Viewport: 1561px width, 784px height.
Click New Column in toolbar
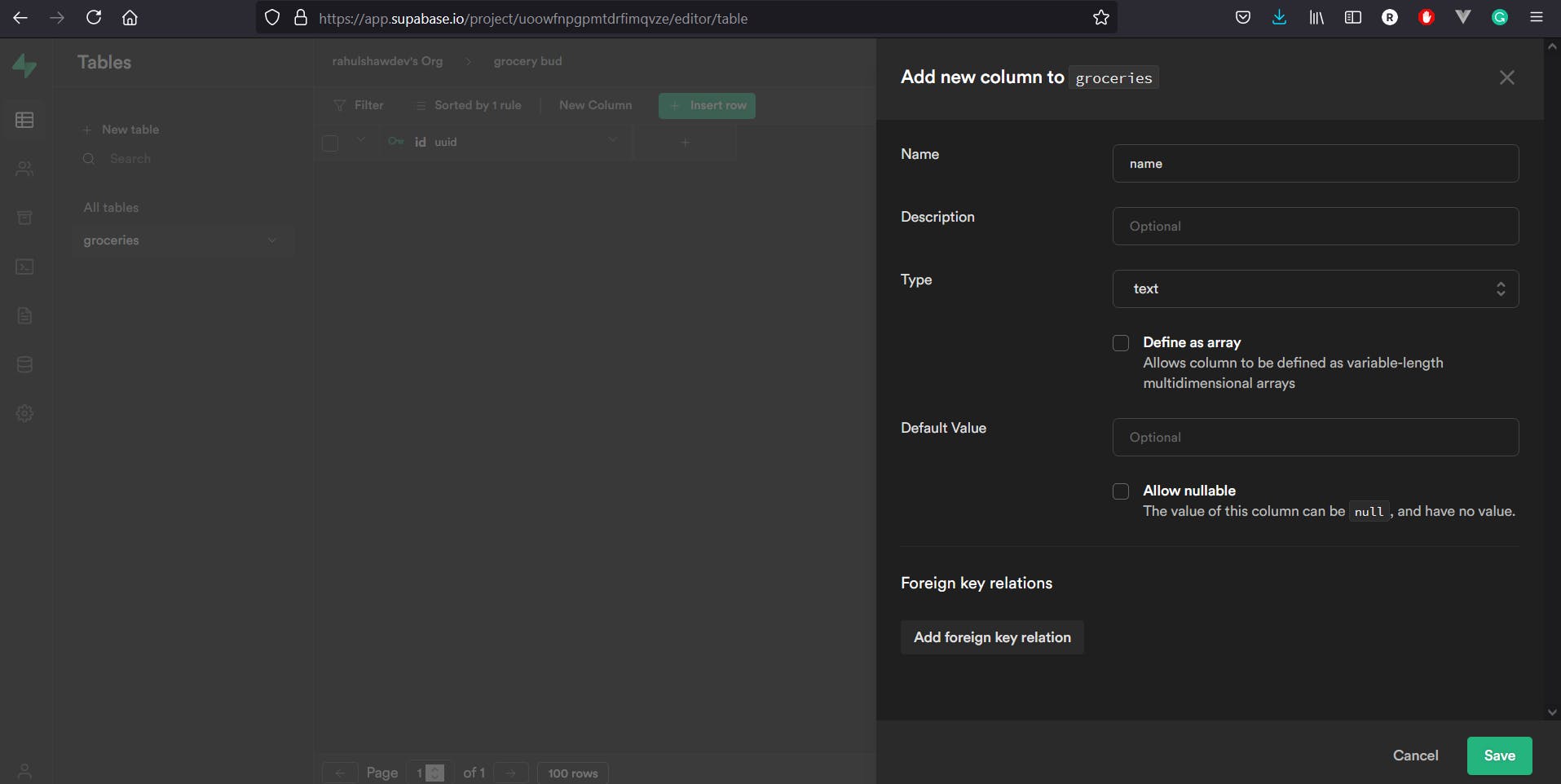pyautogui.click(x=595, y=105)
